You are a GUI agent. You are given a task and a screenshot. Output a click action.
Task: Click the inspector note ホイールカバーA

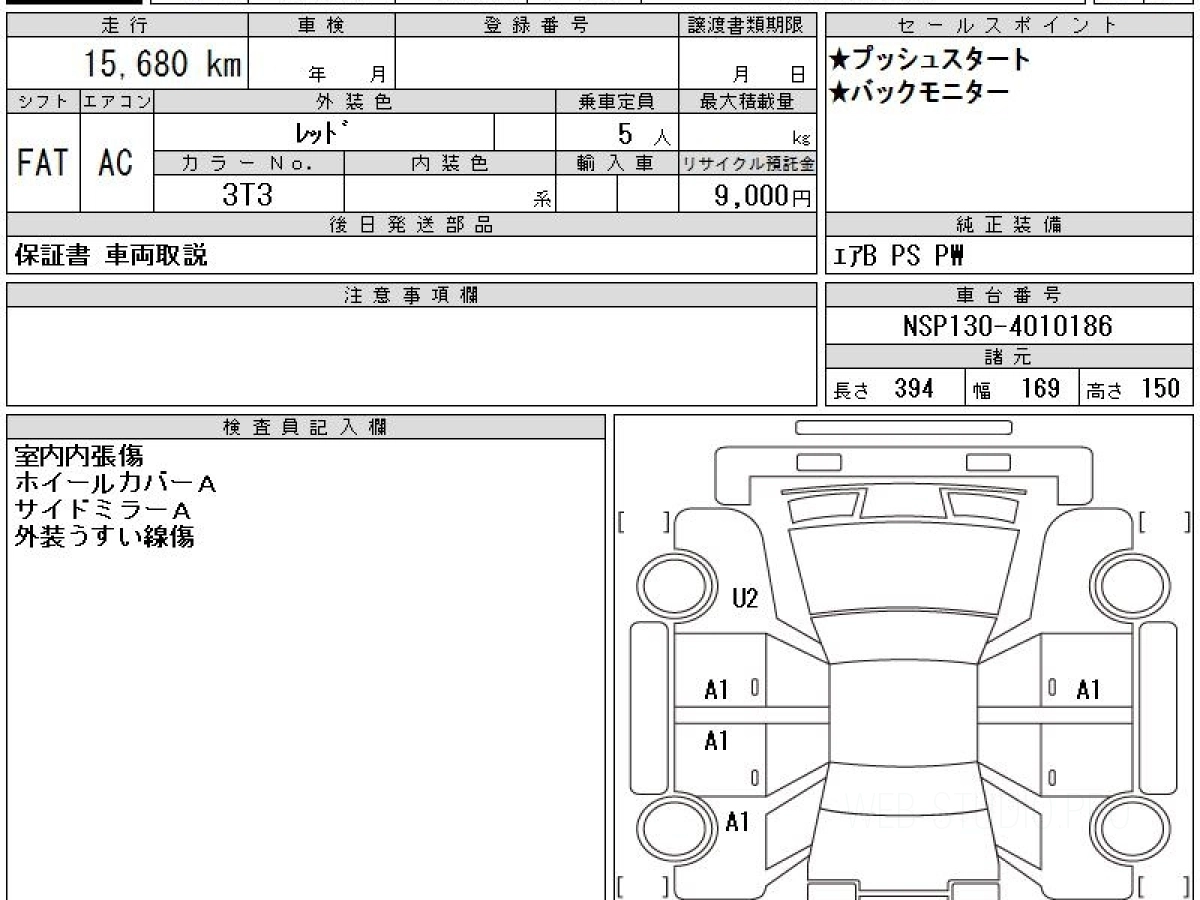[x=115, y=484]
